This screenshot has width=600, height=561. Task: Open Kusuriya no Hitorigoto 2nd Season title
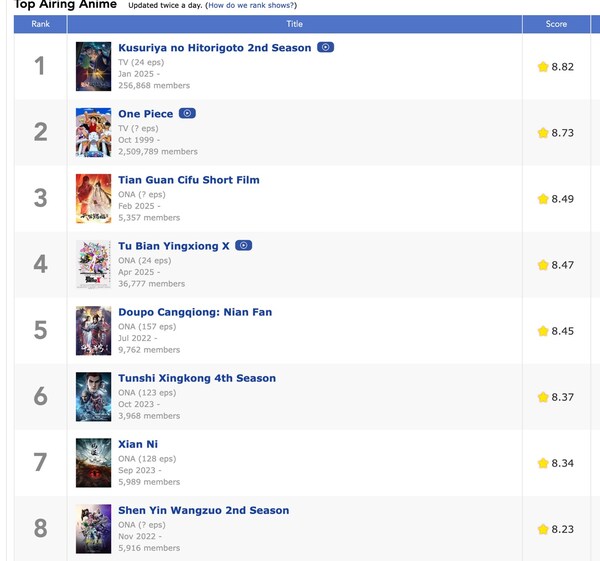[x=214, y=48]
